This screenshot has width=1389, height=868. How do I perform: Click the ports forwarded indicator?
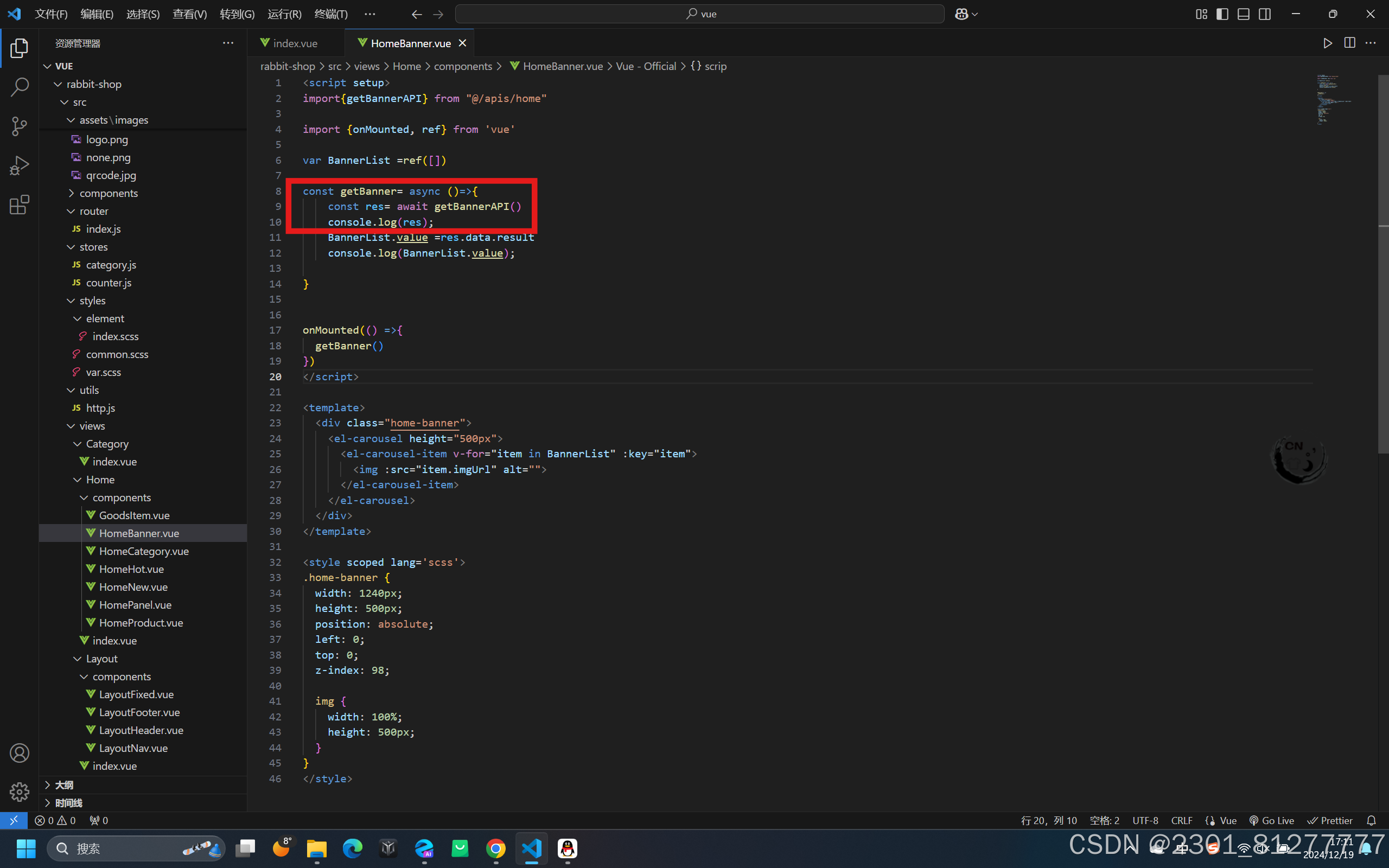99,820
